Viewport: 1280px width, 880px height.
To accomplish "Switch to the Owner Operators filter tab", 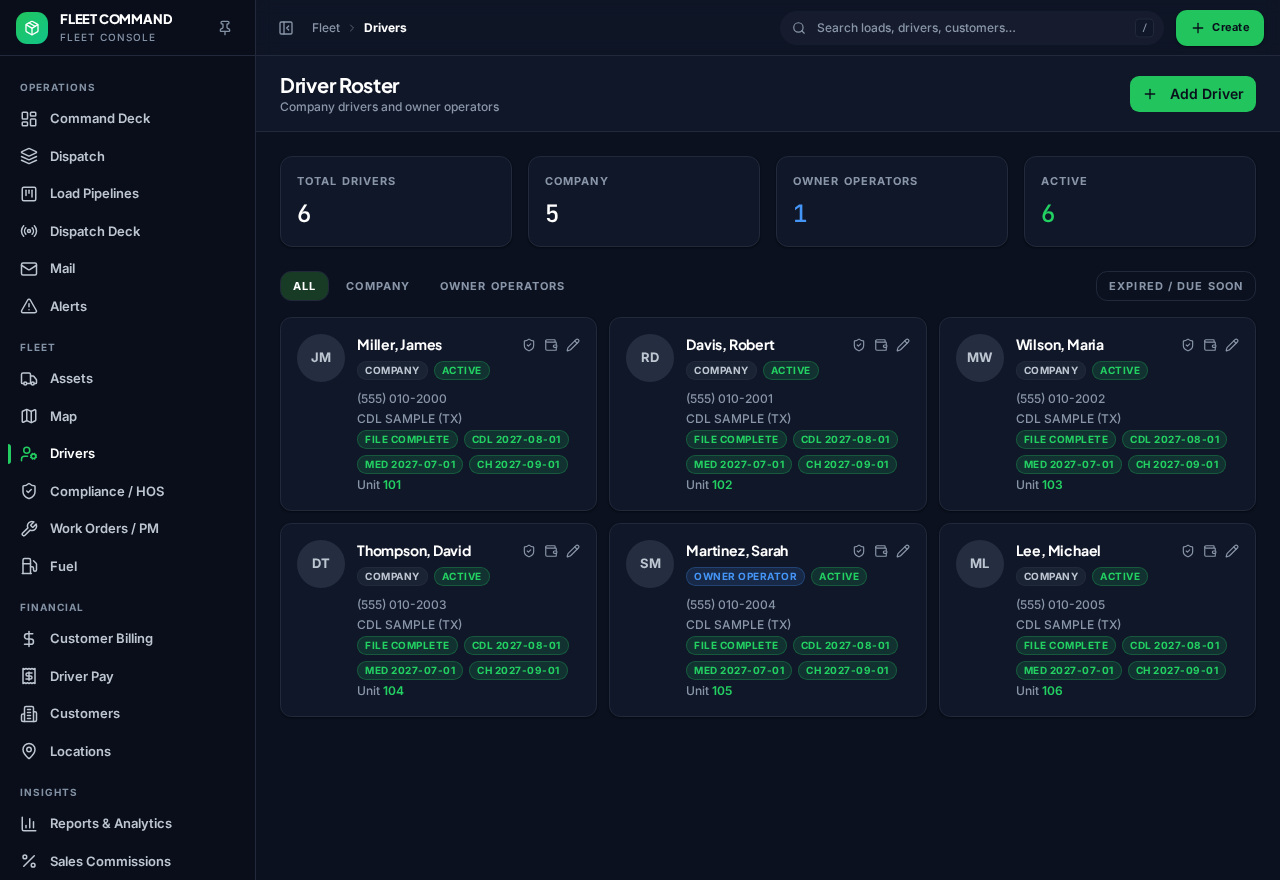I will pyautogui.click(x=502, y=286).
